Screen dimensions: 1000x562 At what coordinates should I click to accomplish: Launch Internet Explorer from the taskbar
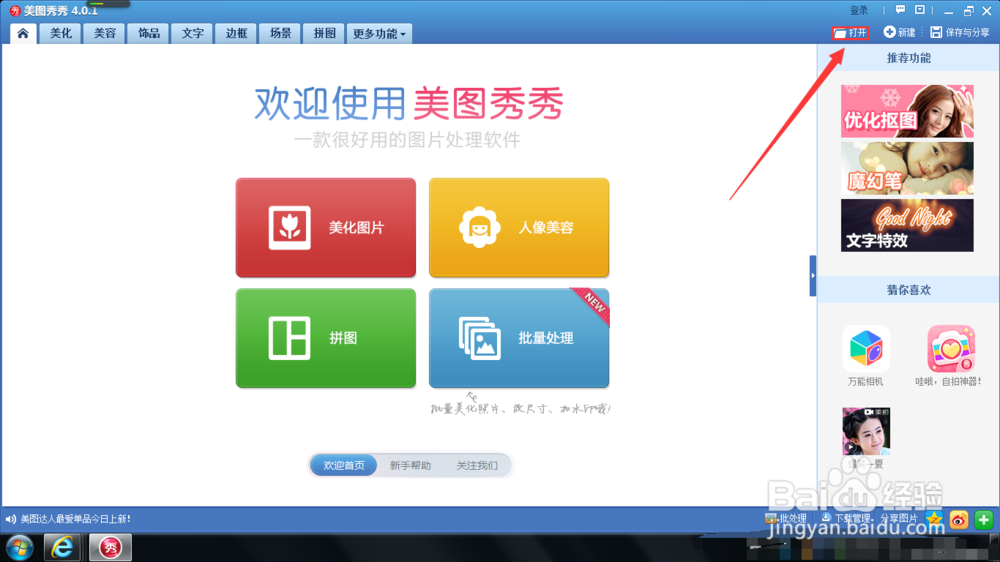pyautogui.click(x=62, y=547)
